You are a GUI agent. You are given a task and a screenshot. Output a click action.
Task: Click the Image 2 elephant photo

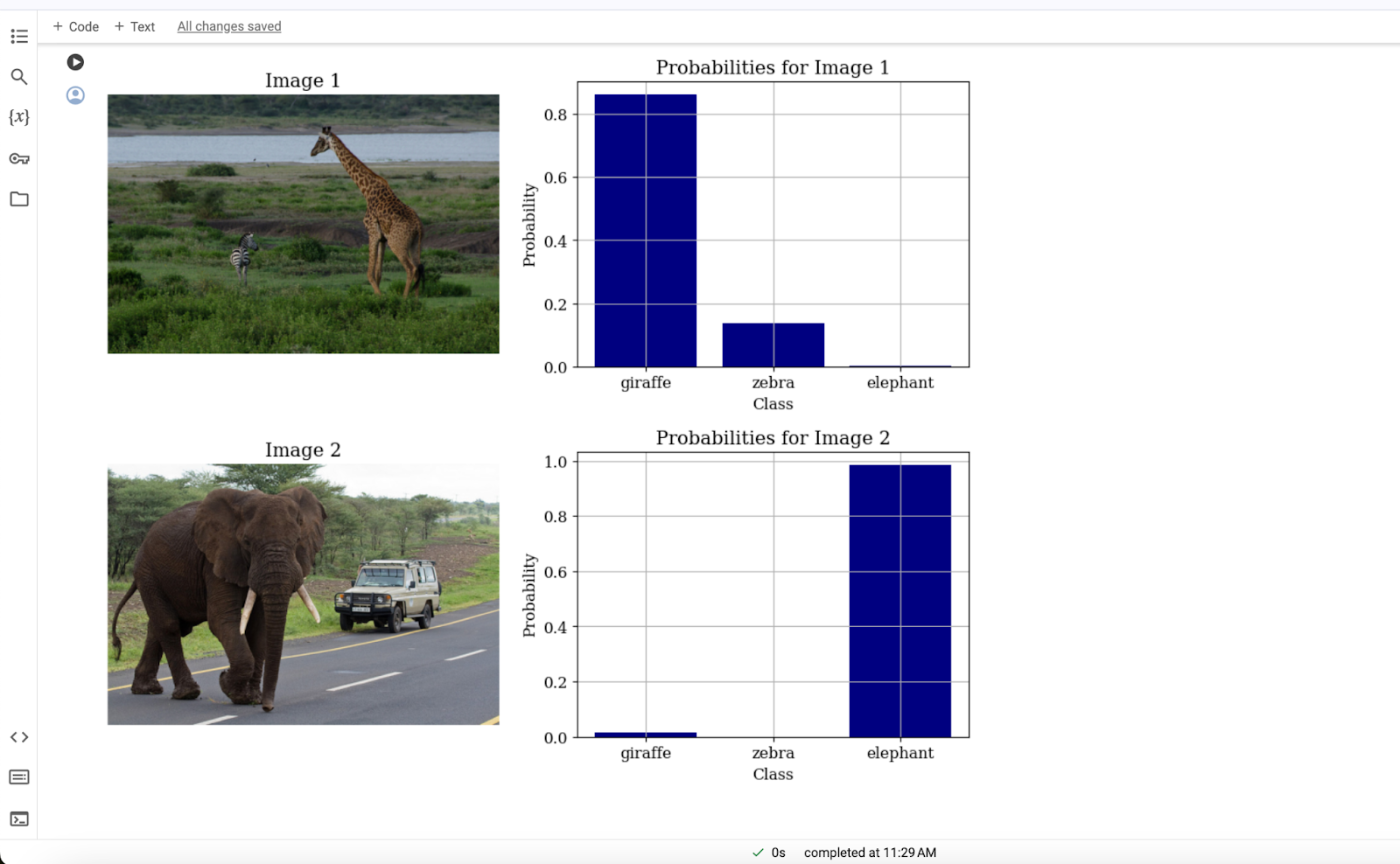point(303,595)
